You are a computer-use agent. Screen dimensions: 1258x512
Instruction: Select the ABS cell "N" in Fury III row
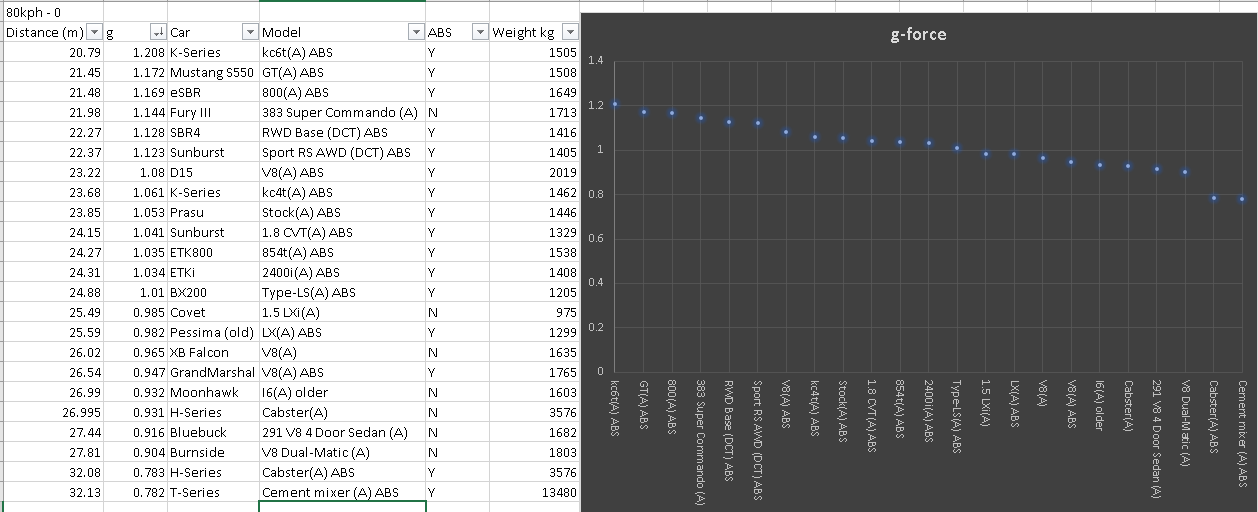click(x=457, y=112)
